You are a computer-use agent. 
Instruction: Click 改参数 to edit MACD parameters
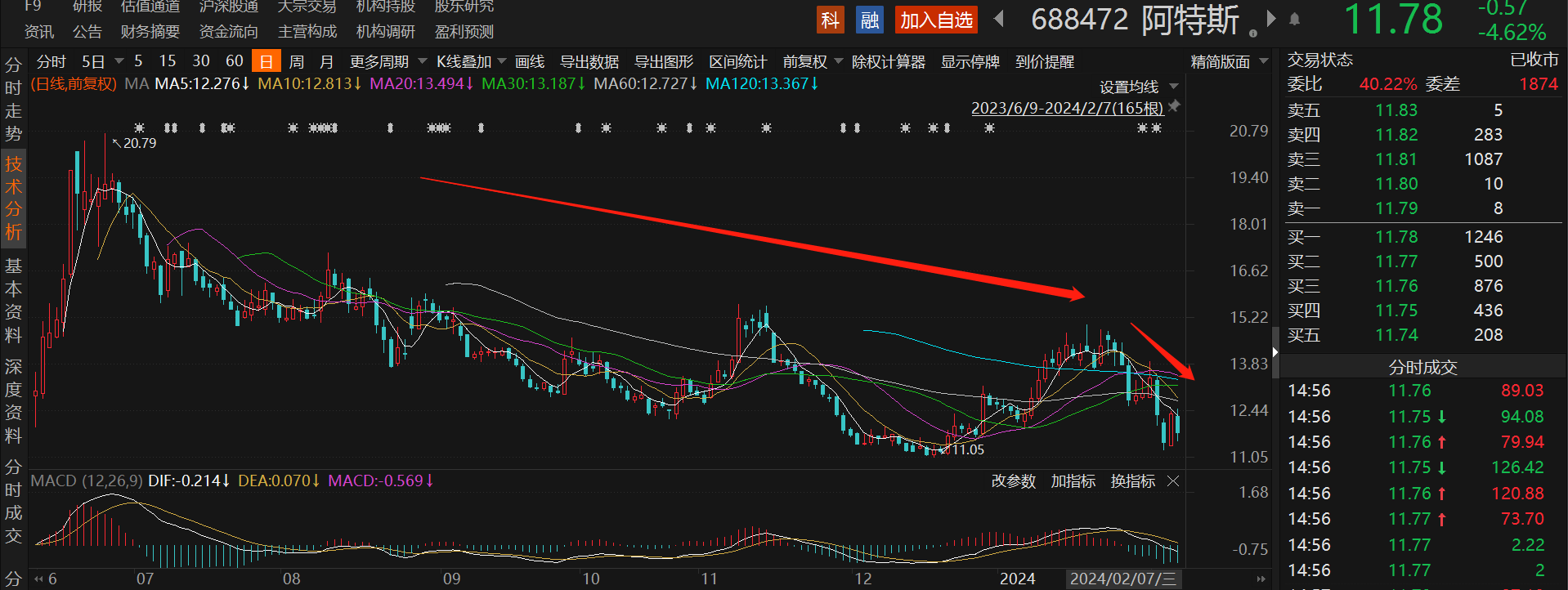point(1014,481)
